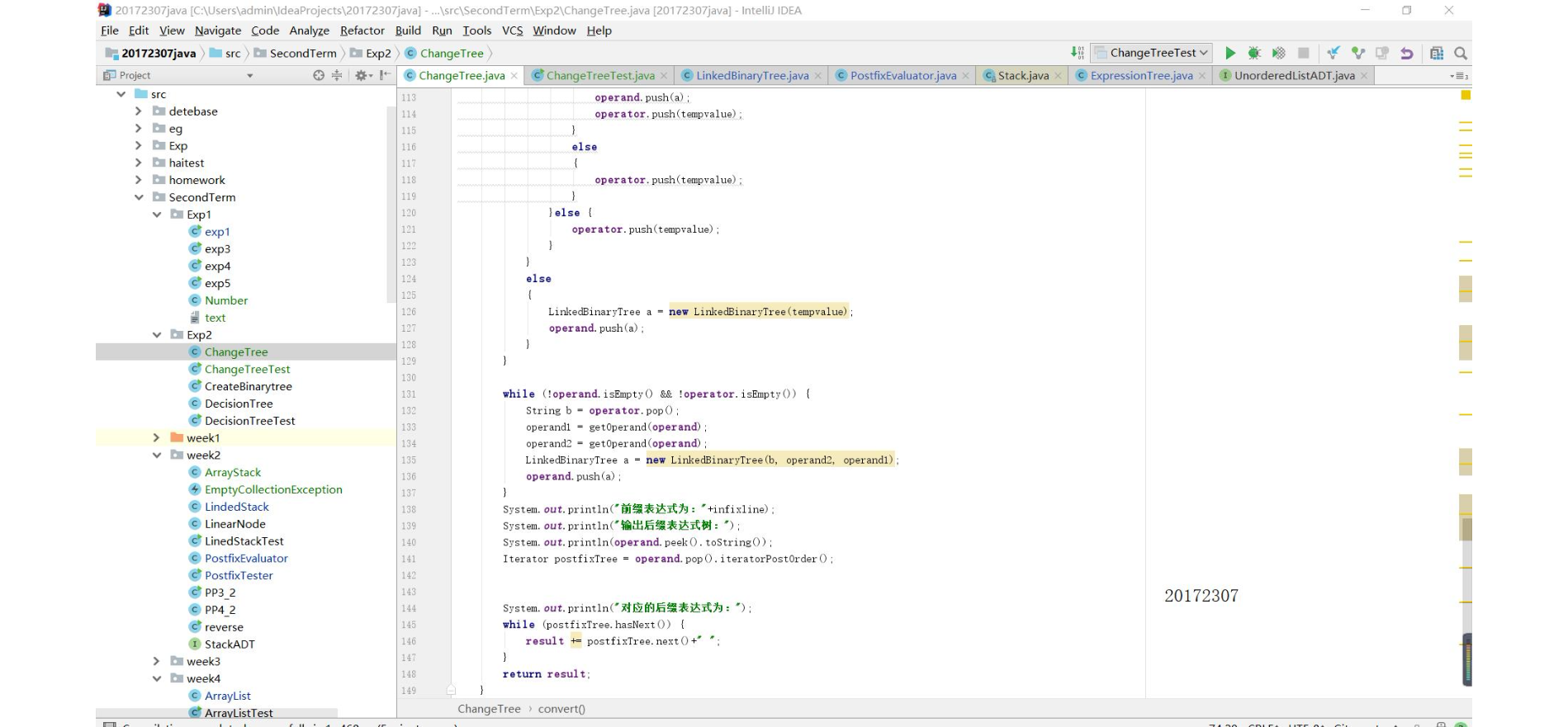Viewport: 1568px width, 727px height.
Task: Collapse the Exp2 folder
Action: pos(157,335)
